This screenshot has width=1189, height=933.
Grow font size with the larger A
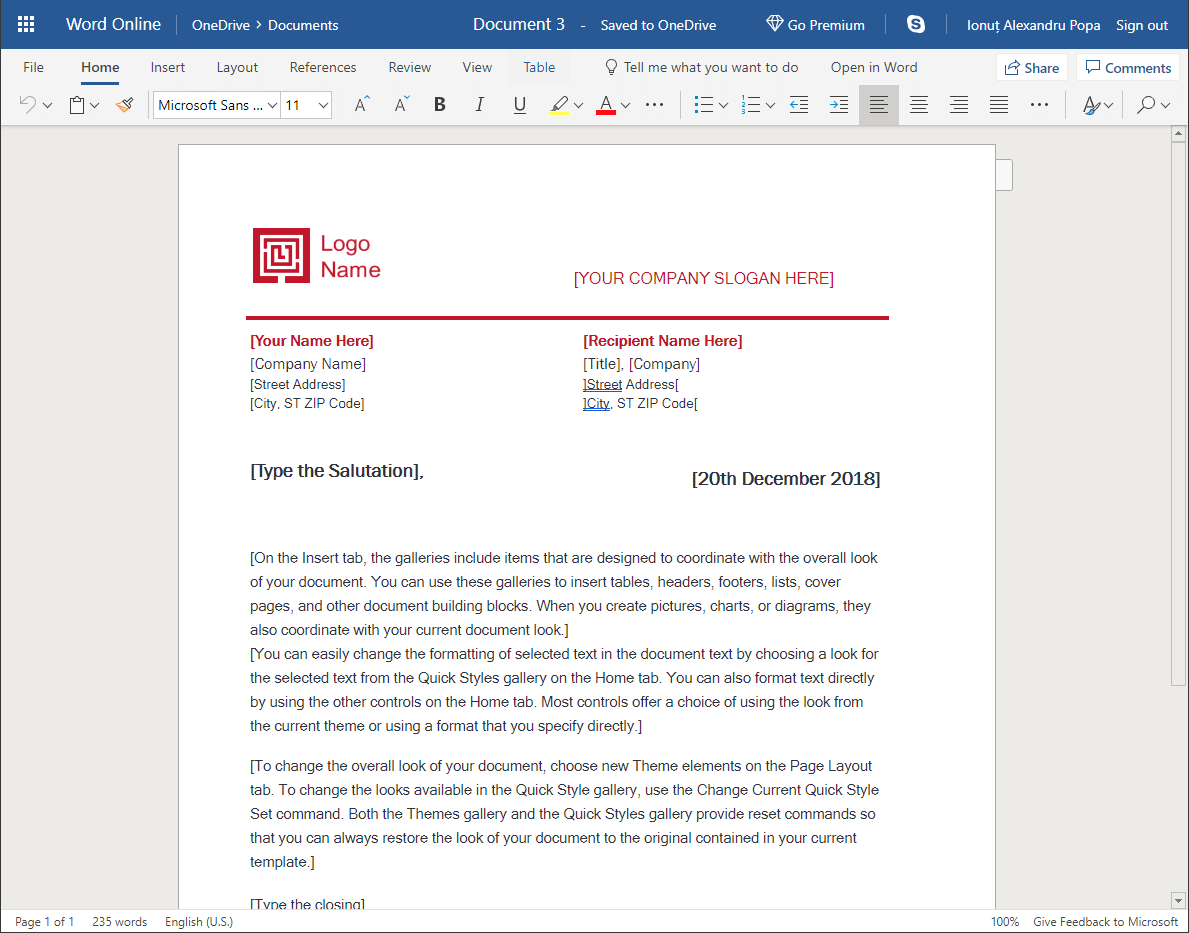(x=362, y=105)
